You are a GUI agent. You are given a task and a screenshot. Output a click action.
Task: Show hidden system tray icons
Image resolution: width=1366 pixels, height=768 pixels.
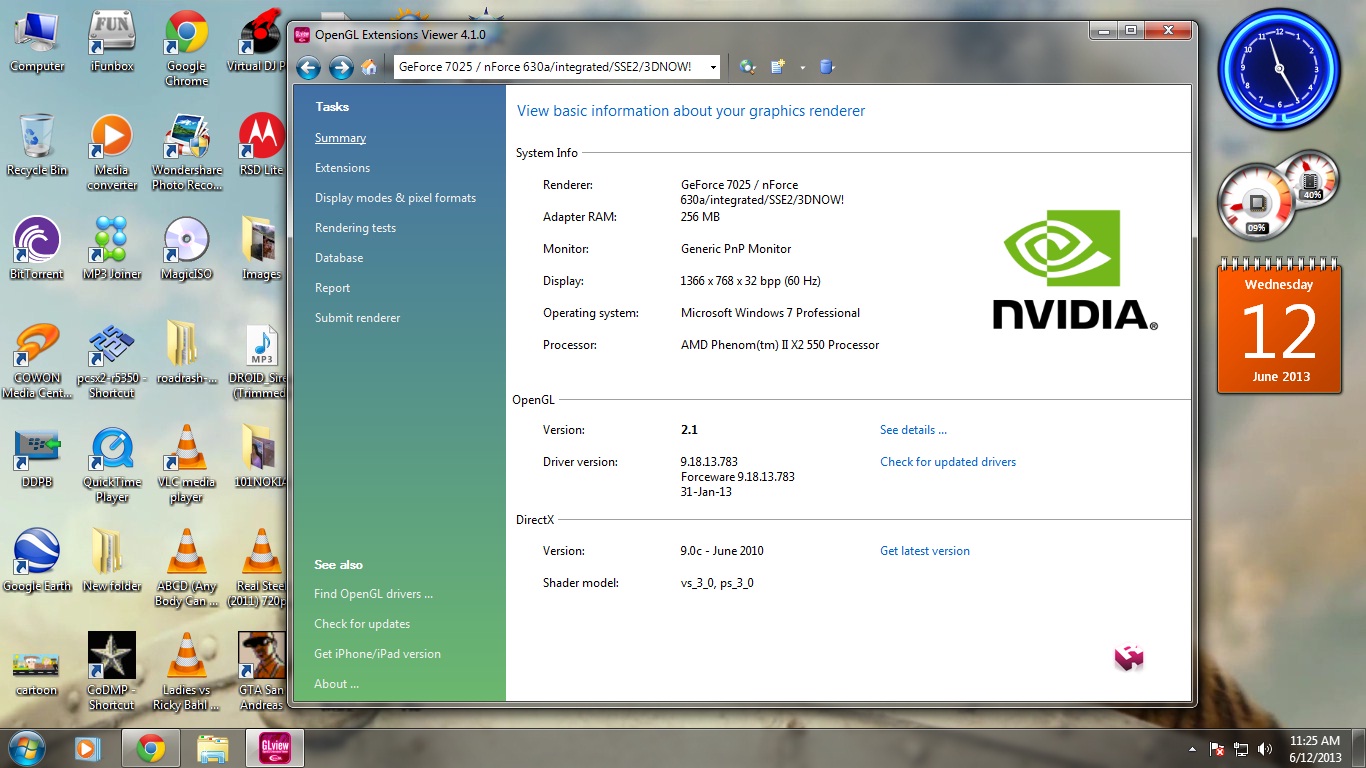tap(1192, 749)
